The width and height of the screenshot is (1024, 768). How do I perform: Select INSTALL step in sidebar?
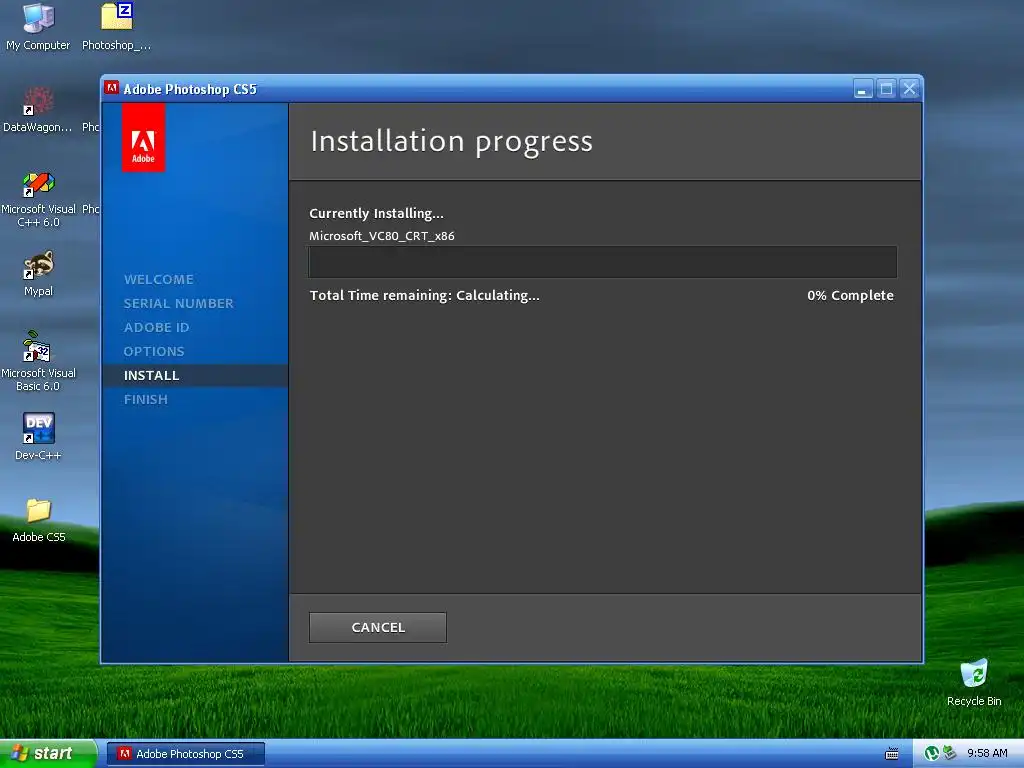[x=195, y=376]
